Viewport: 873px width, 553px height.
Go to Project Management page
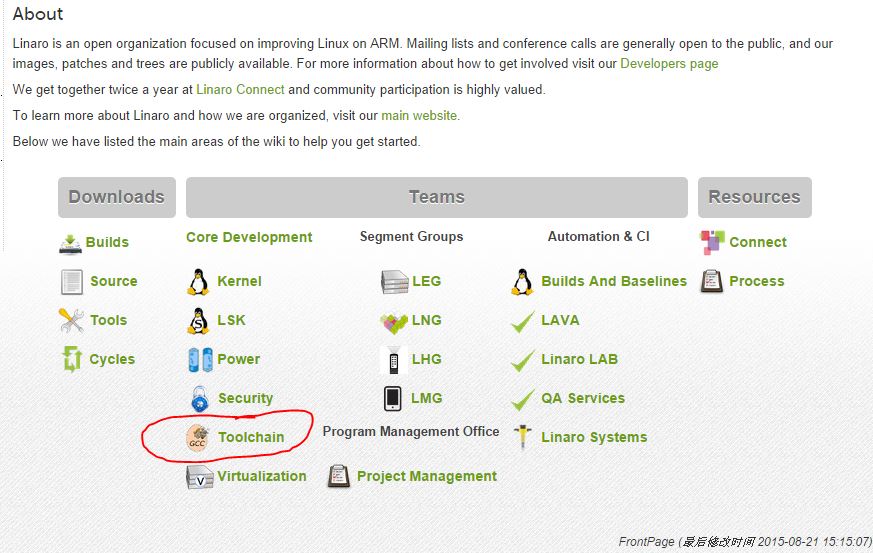pos(426,477)
